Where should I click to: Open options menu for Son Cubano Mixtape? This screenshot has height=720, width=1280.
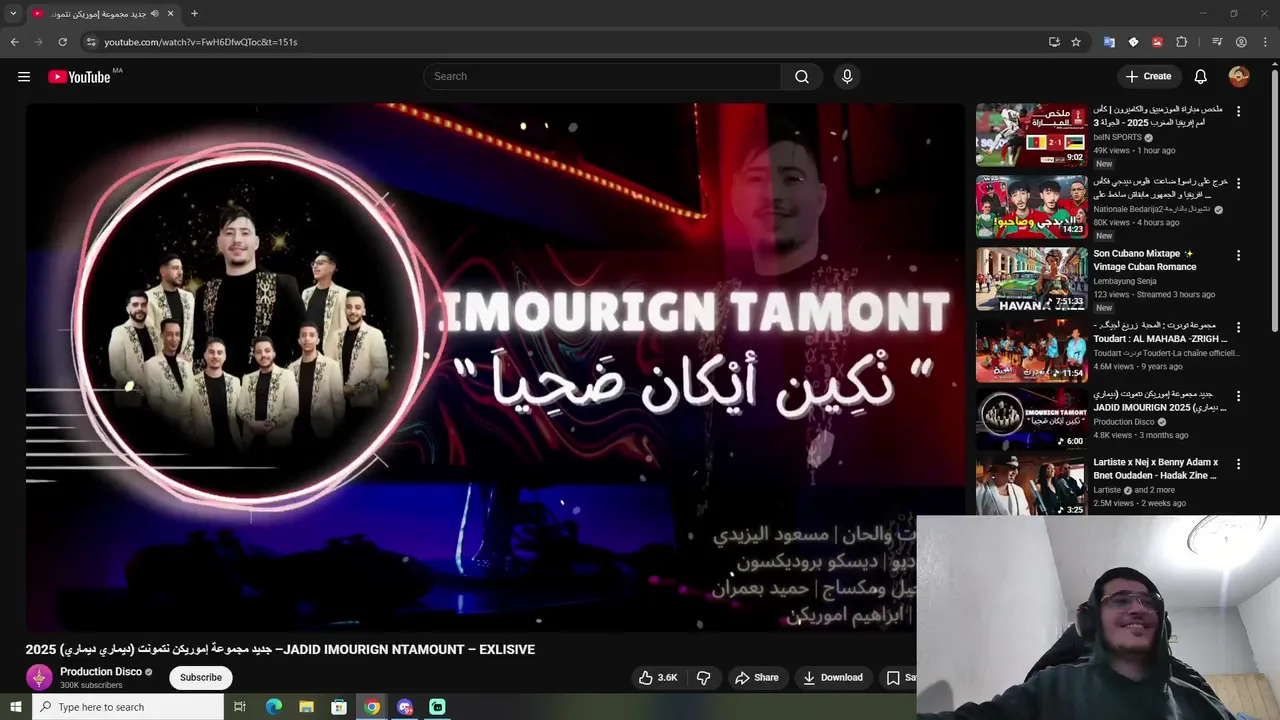pos(1238,256)
